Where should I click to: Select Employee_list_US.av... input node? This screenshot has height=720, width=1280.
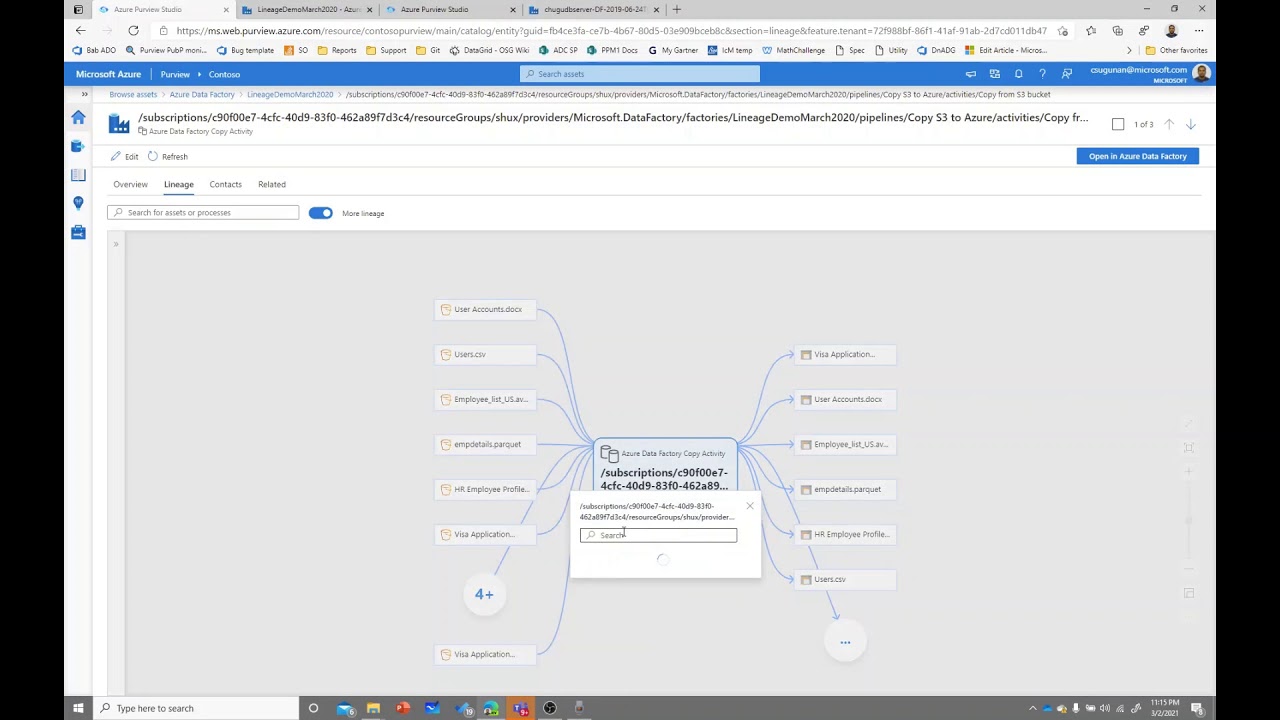(x=486, y=399)
